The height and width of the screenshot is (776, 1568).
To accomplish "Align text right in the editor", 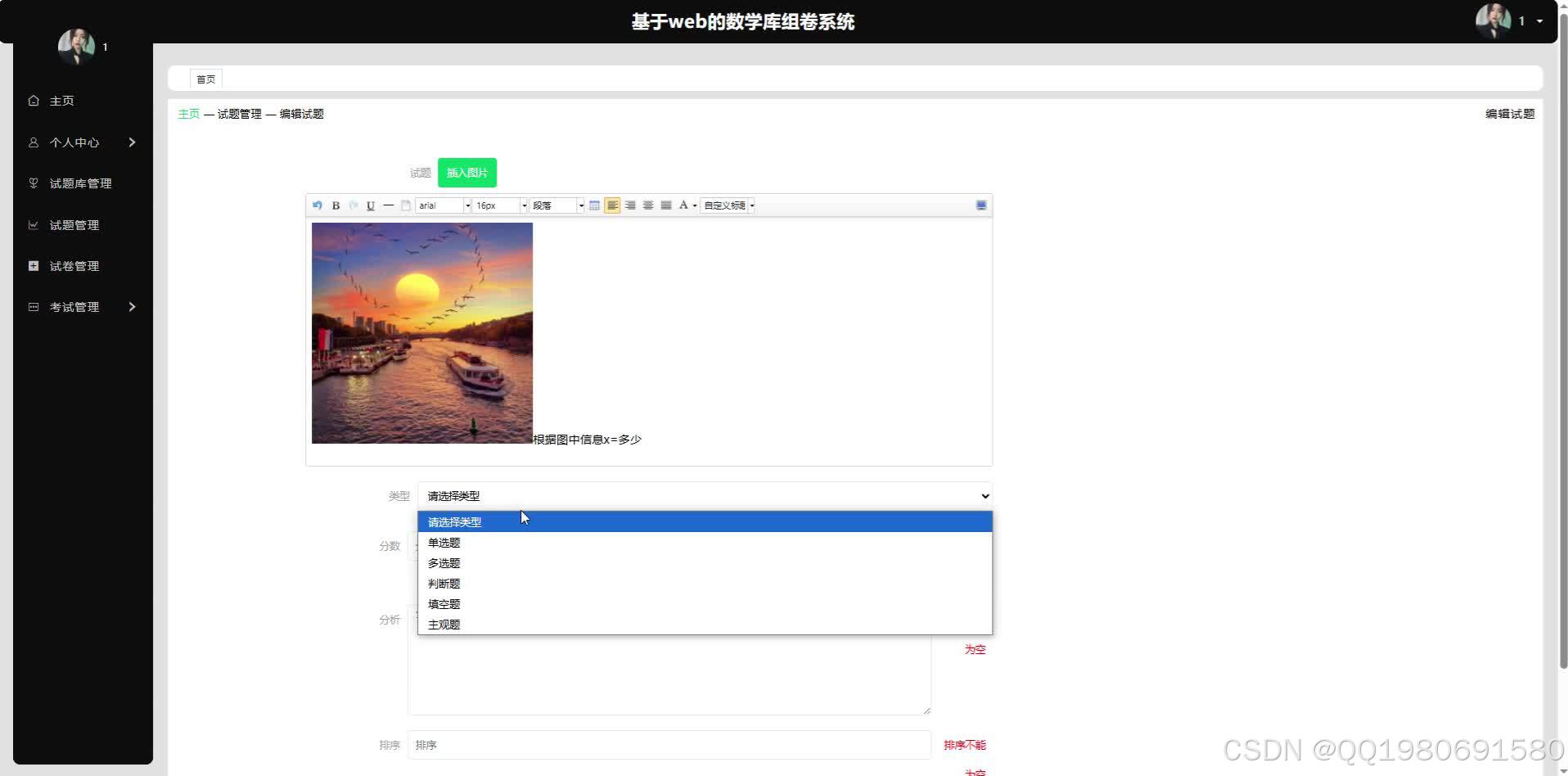I will 630,205.
